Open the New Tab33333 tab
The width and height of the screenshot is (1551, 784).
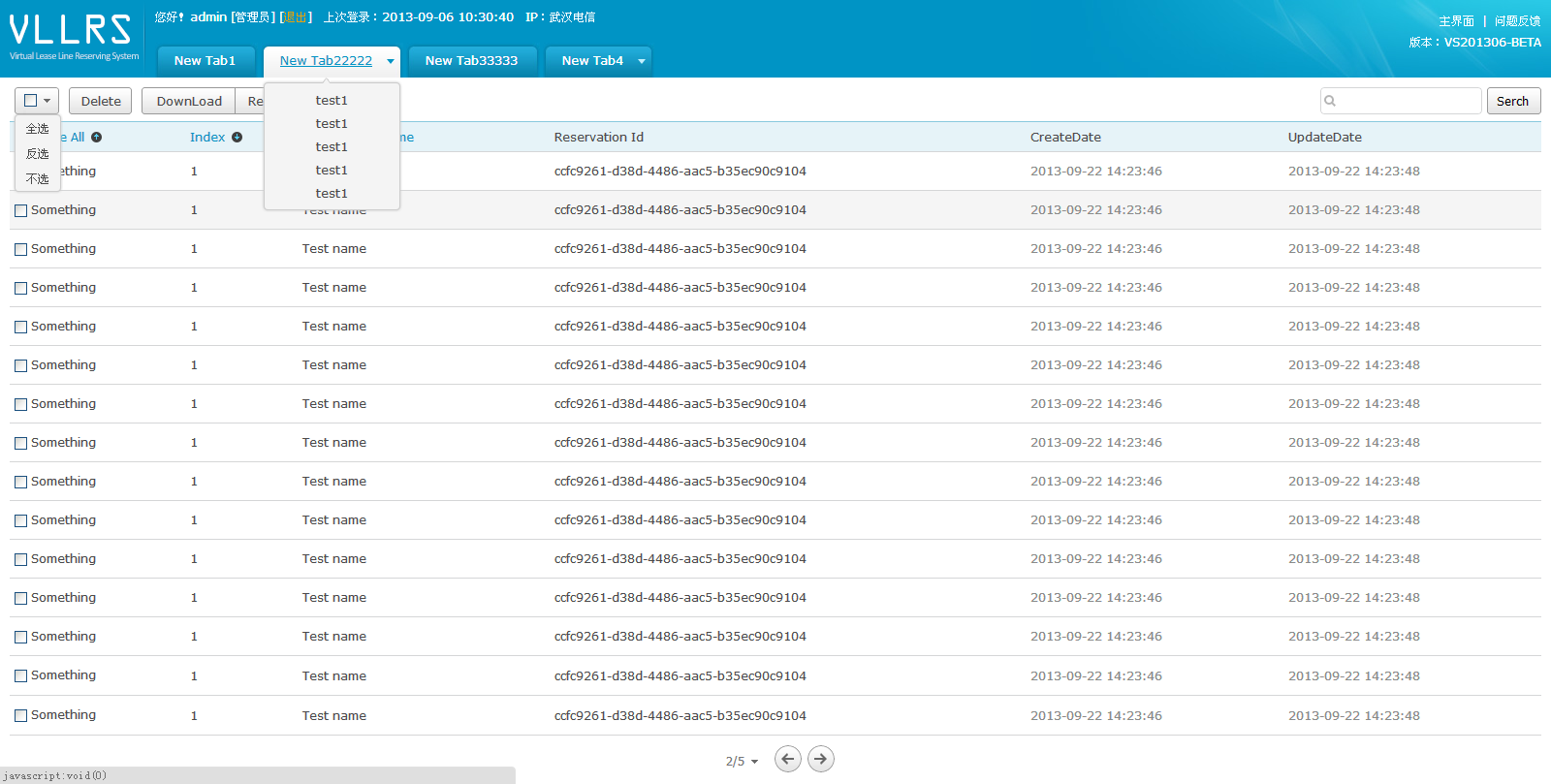coord(472,60)
